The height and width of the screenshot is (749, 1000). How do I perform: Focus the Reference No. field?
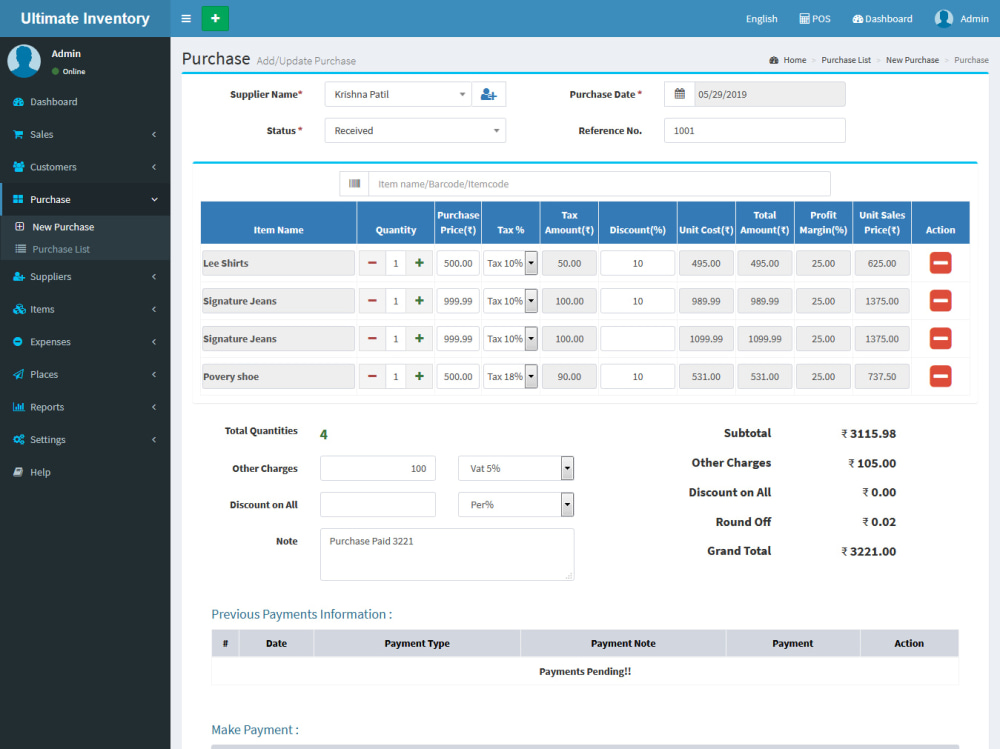pos(754,130)
